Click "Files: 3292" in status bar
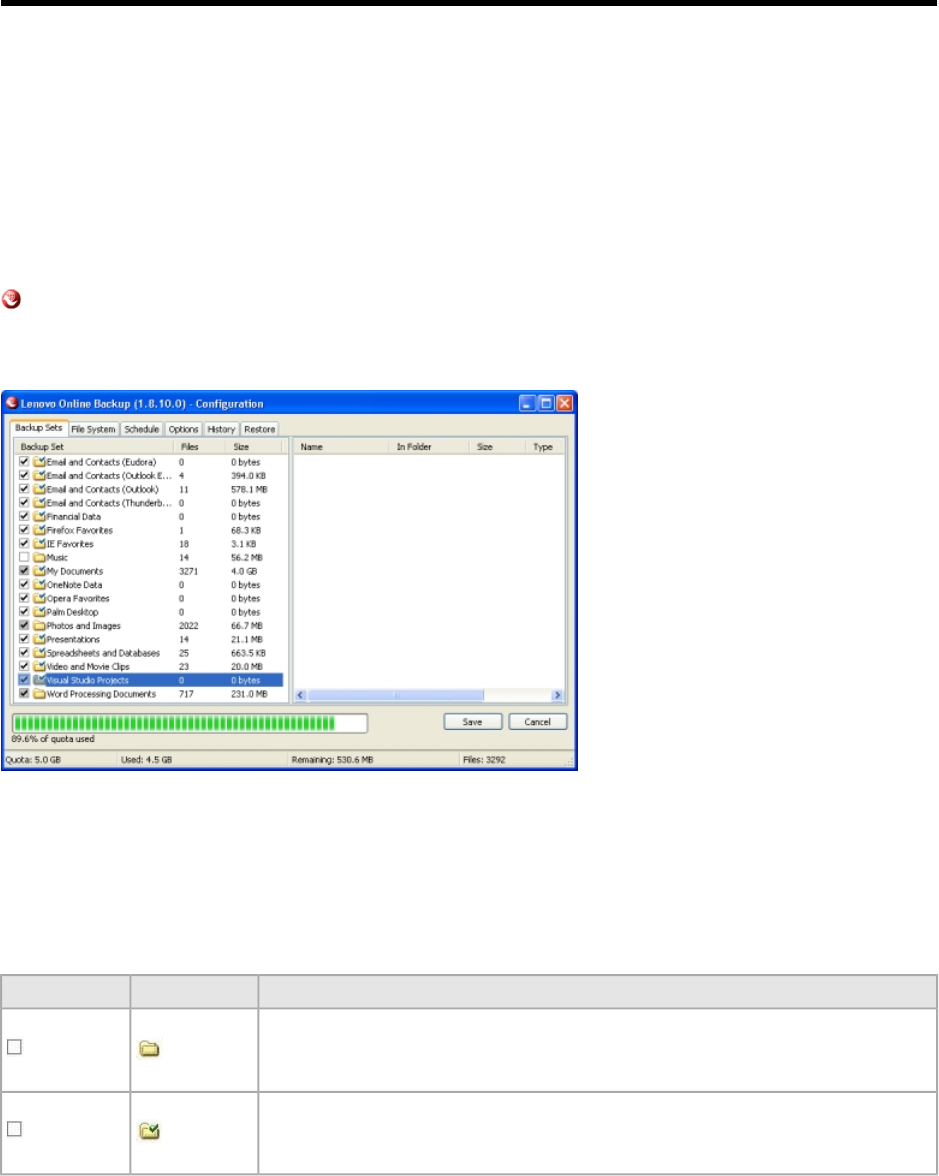The width and height of the screenshot is (939, 1176). tap(484, 760)
